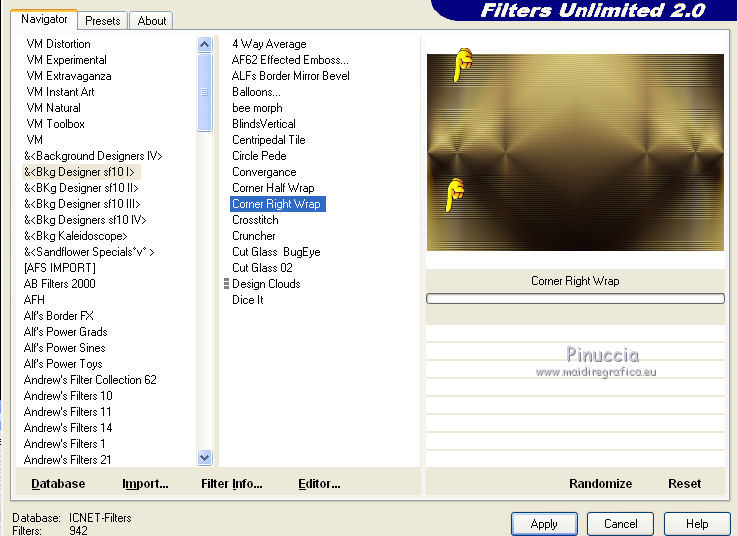This screenshot has width=738, height=536.
Task: Choose the Crosstitch filter
Action: click(255, 220)
